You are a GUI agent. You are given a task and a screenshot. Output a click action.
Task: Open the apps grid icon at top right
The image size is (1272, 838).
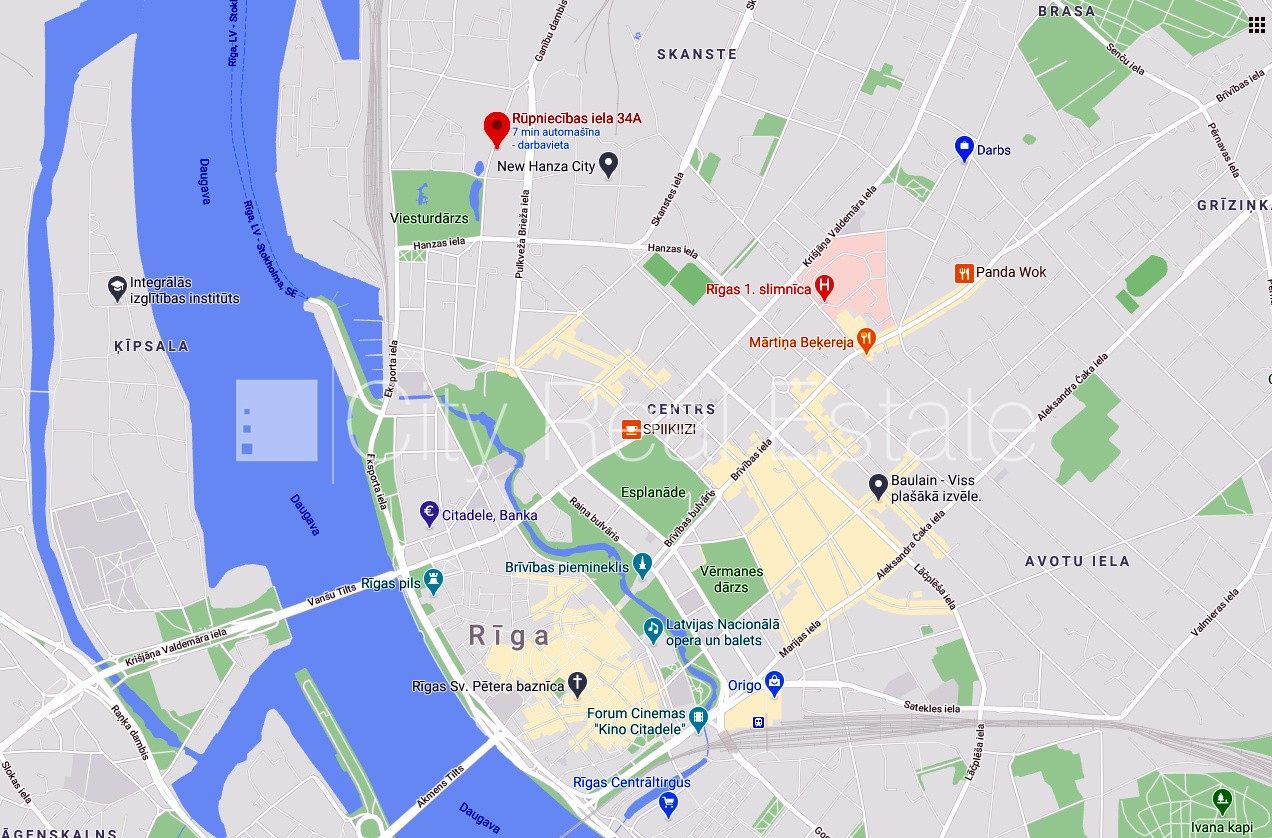click(1256, 25)
